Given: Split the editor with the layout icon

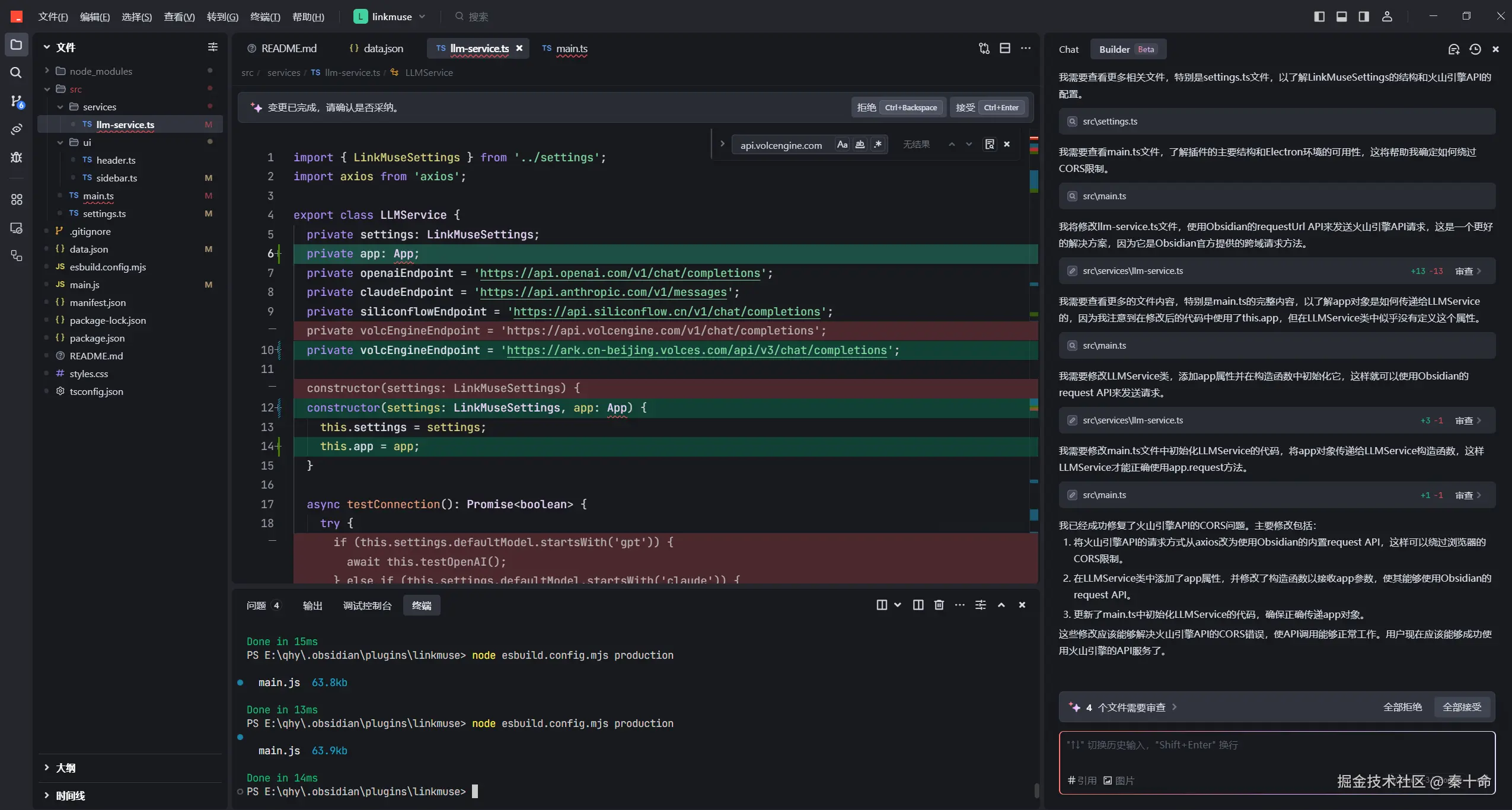Looking at the screenshot, I should click(1004, 48).
